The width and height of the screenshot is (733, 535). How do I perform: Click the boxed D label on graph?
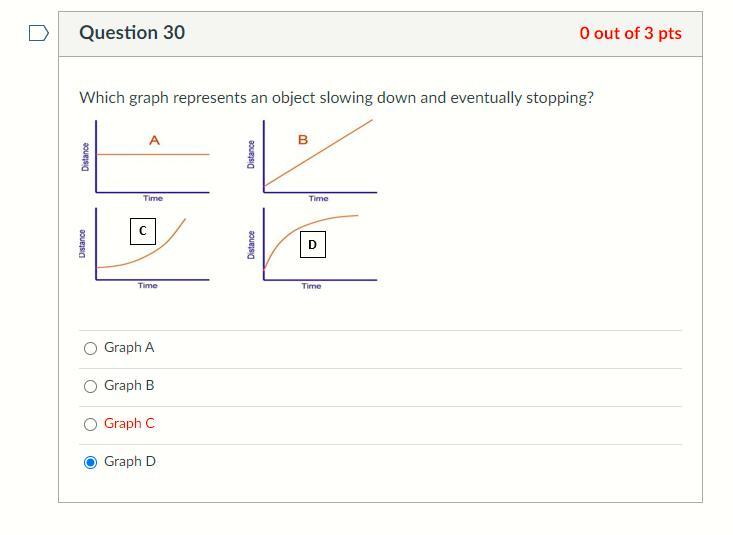[x=313, y=245]
